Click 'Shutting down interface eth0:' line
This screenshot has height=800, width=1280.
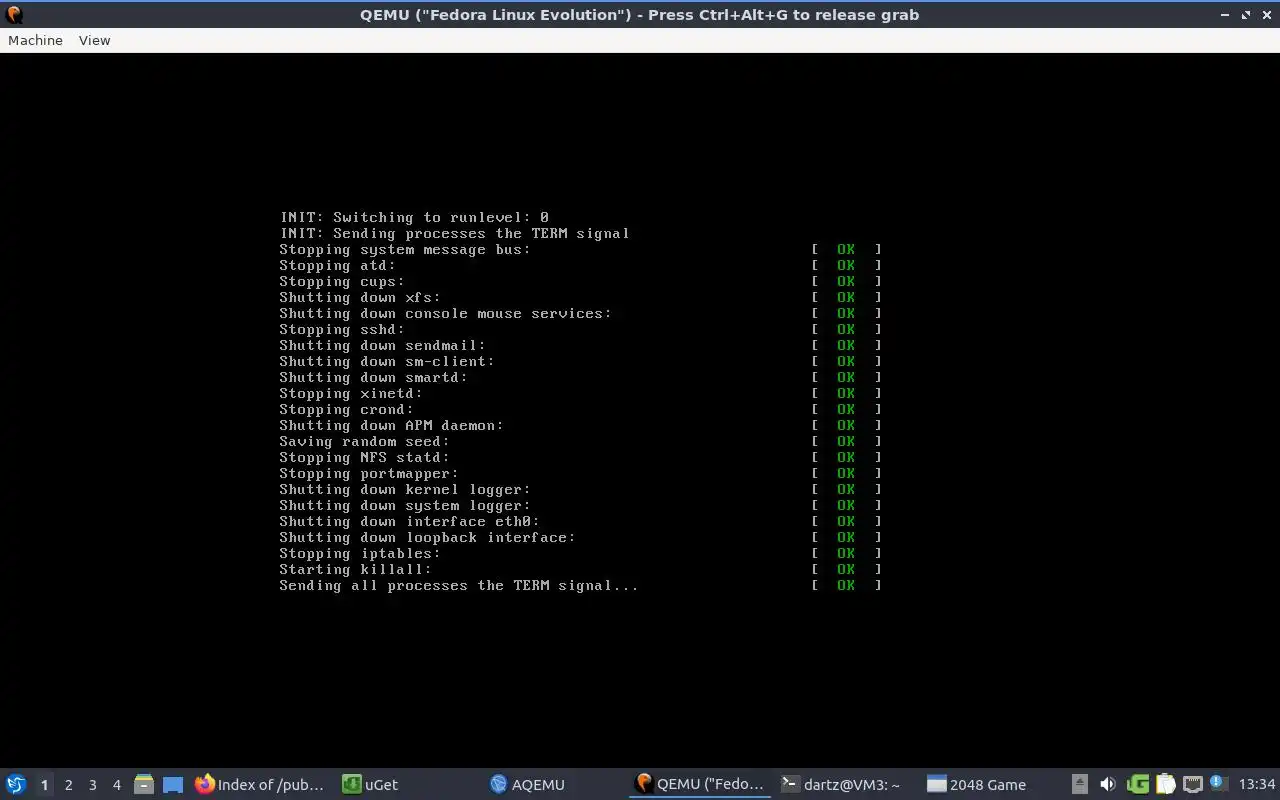coord(409,521)
